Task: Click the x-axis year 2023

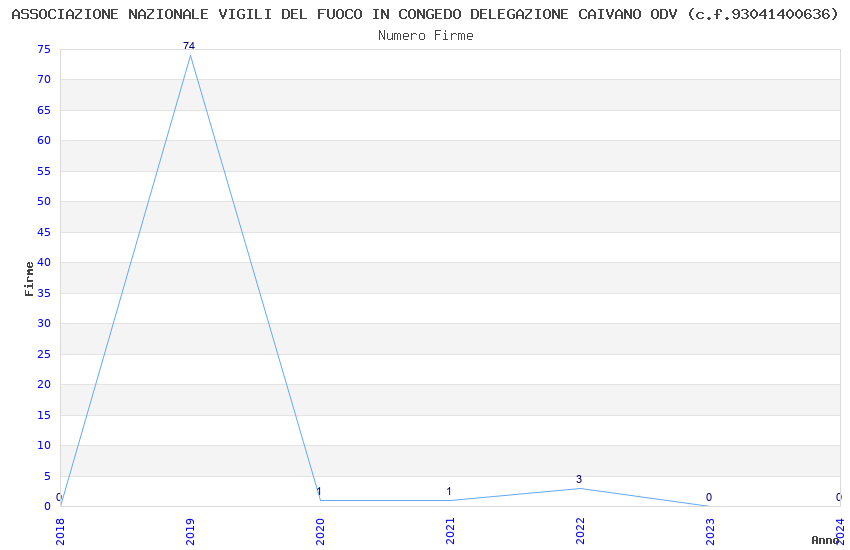Action: point(710,531)
